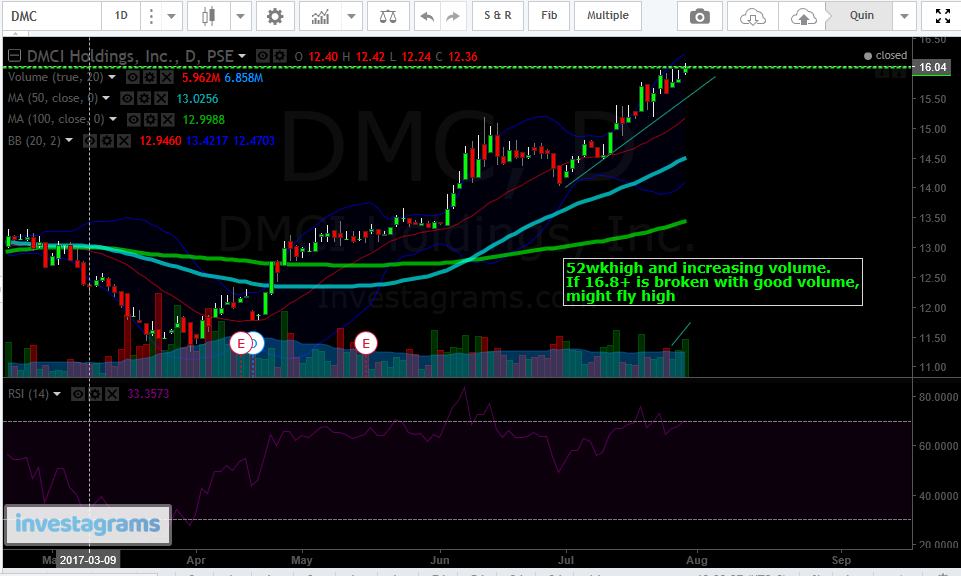Remove the BB indicator
Screen dimensions: 961x576
point(124,141)
